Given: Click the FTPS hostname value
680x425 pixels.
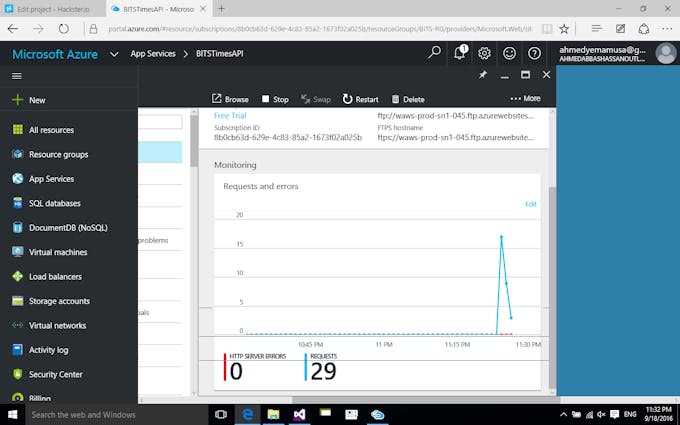Looking at the screenshot, I should pyautogui.click(x=455, y=137).
